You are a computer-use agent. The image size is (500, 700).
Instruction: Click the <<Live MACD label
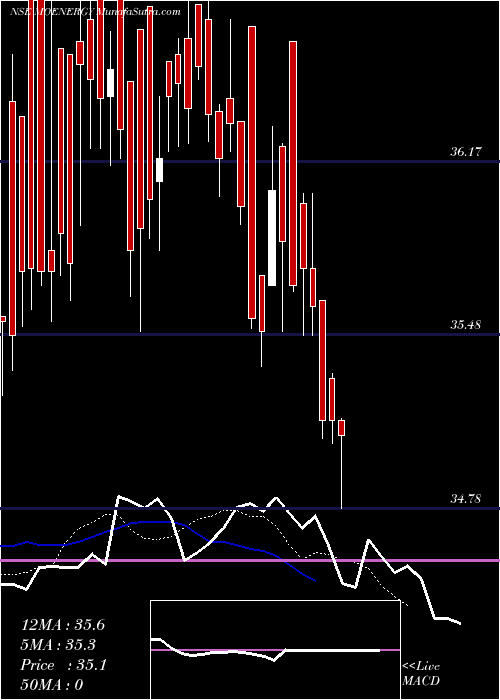pos(421,674)
